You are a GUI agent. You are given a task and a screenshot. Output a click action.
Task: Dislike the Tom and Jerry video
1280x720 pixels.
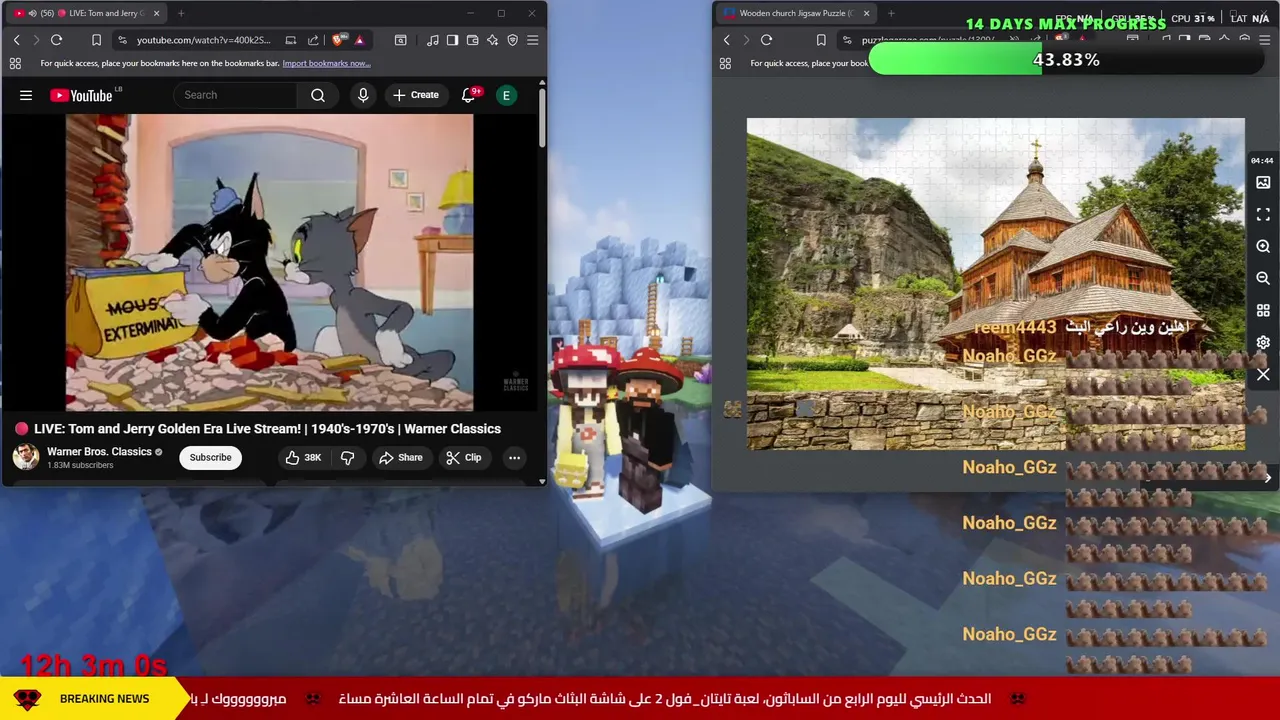[347, 457]
